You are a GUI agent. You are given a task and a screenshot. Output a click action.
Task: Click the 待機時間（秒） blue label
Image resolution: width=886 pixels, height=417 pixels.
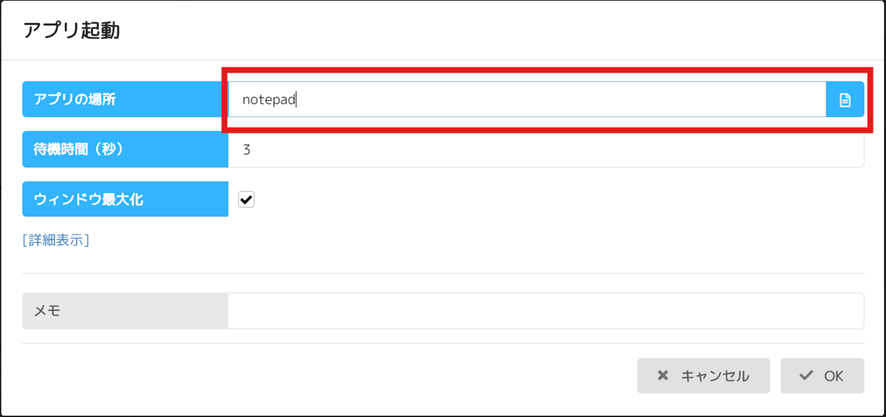[125, 149]
